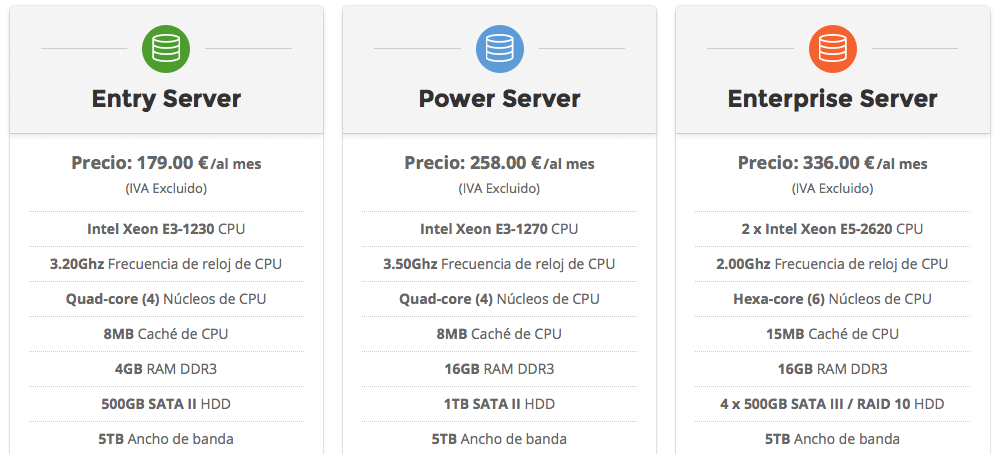This screenshot has width=1005, height=454.
Task: Select the Enterprise Server heading
Action: click(x=832, y=99)
